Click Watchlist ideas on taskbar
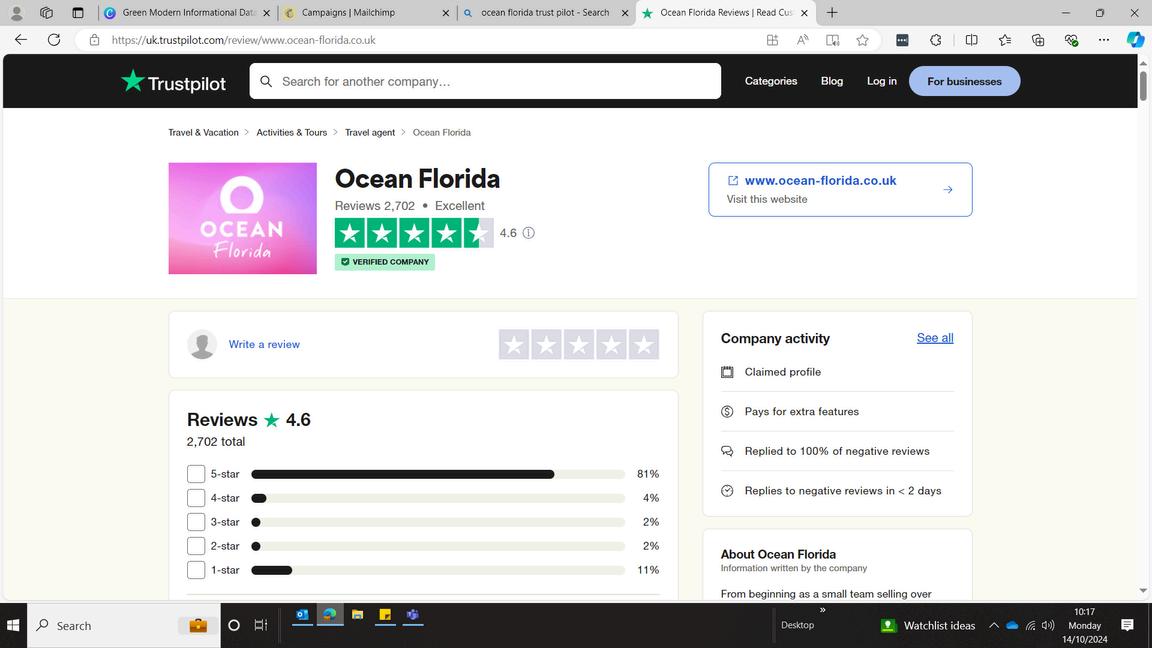Image resolution: width=1152 pixels, height=648 pixels. pyautogui.click(x=928, y=625)
